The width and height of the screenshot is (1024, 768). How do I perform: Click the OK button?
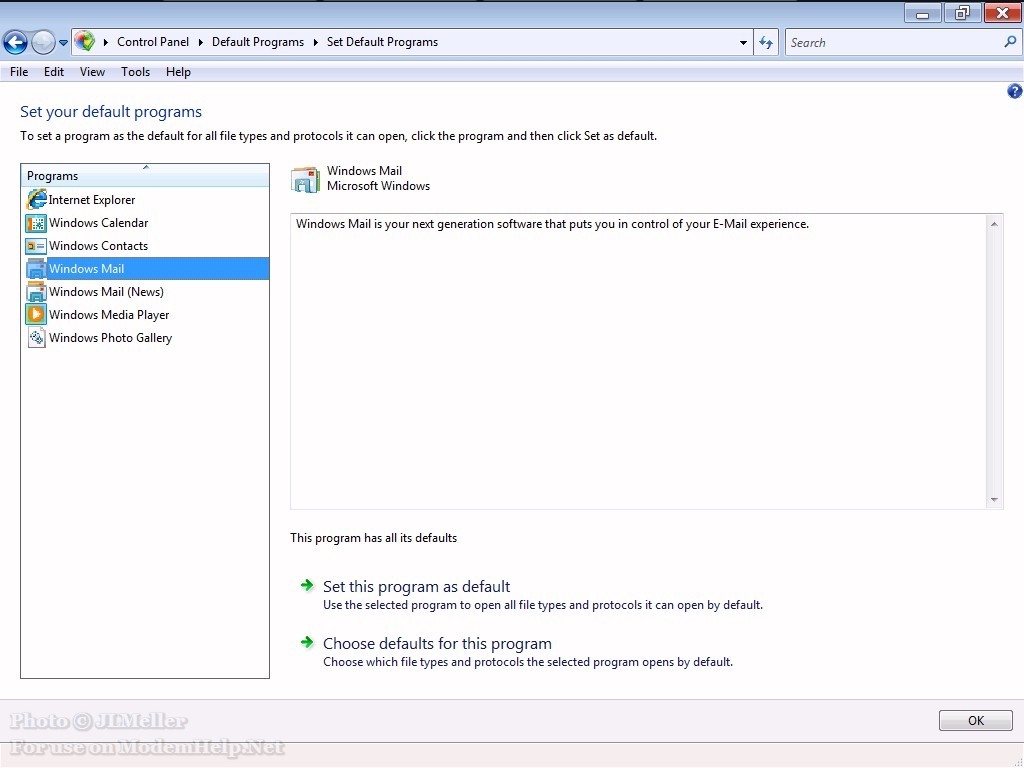pos(976,720)
